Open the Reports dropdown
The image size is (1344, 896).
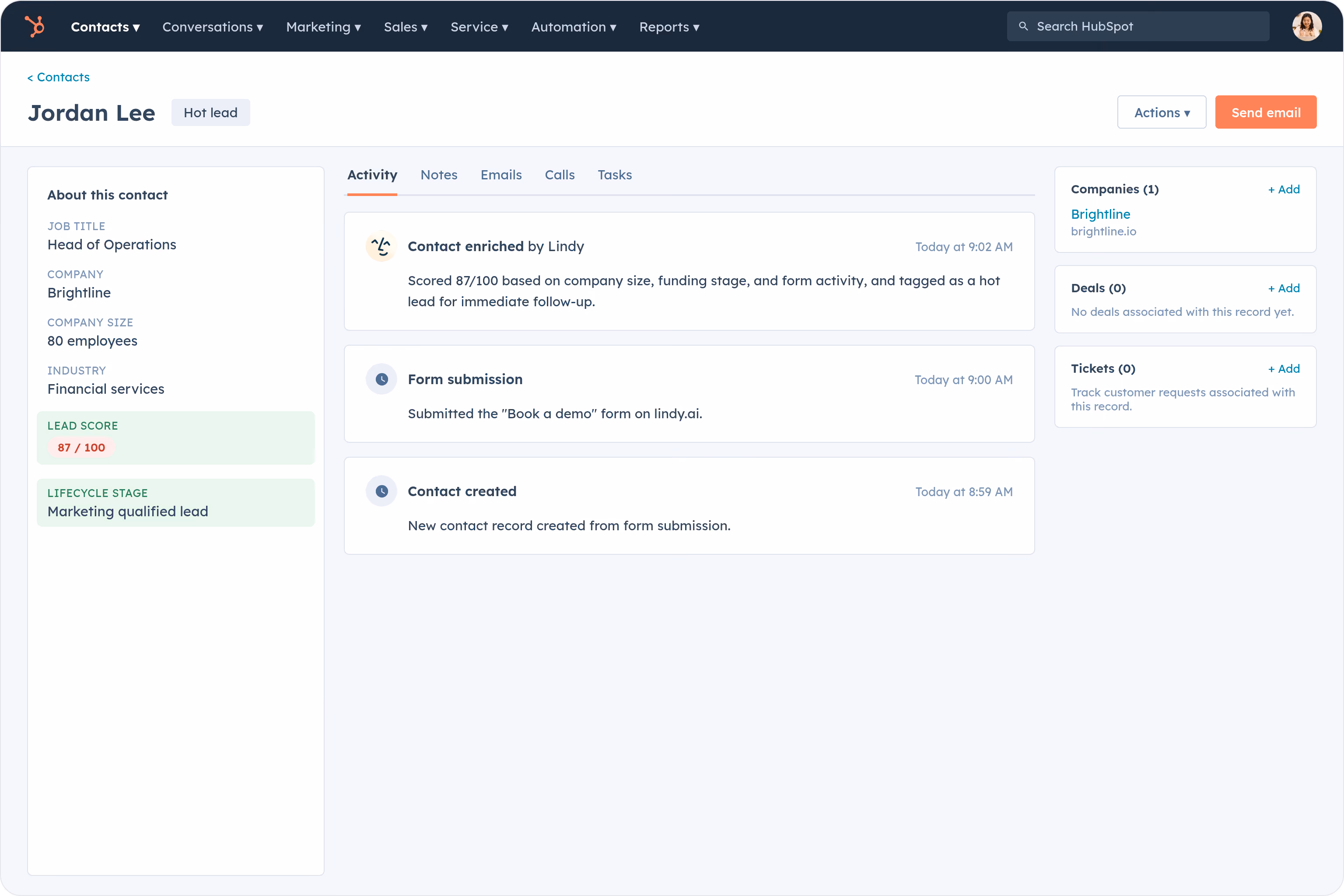tap(669, 27)
